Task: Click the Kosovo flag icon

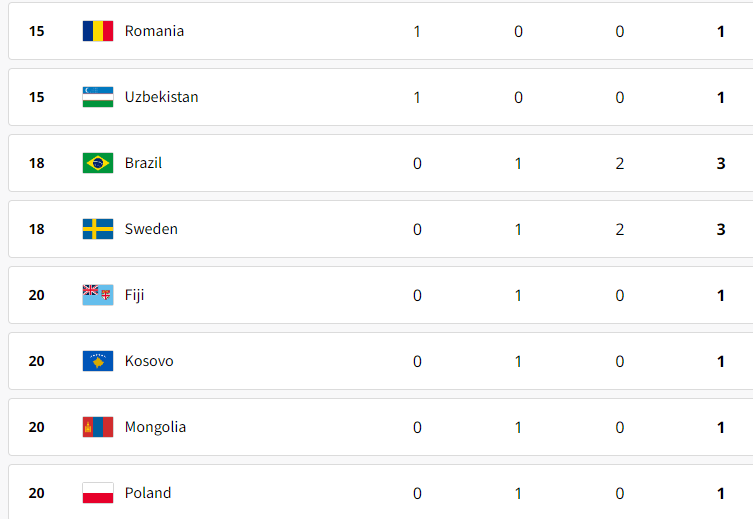Action: pyautogui.click(x=98, y=361)
